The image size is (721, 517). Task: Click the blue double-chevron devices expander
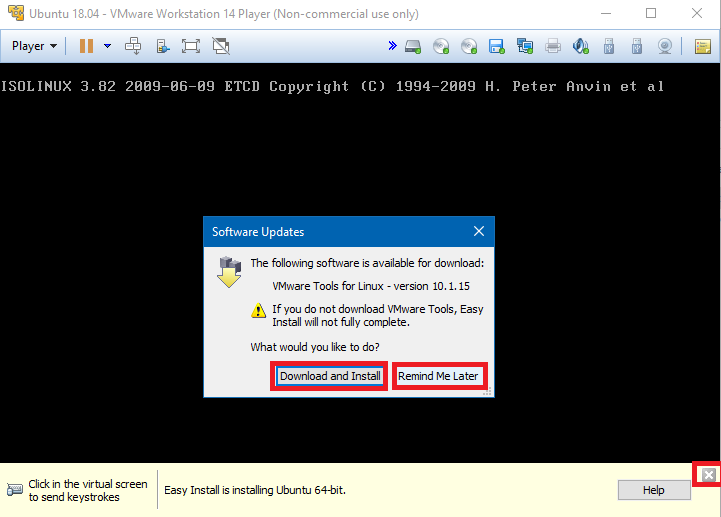click(x=392, y=46)
